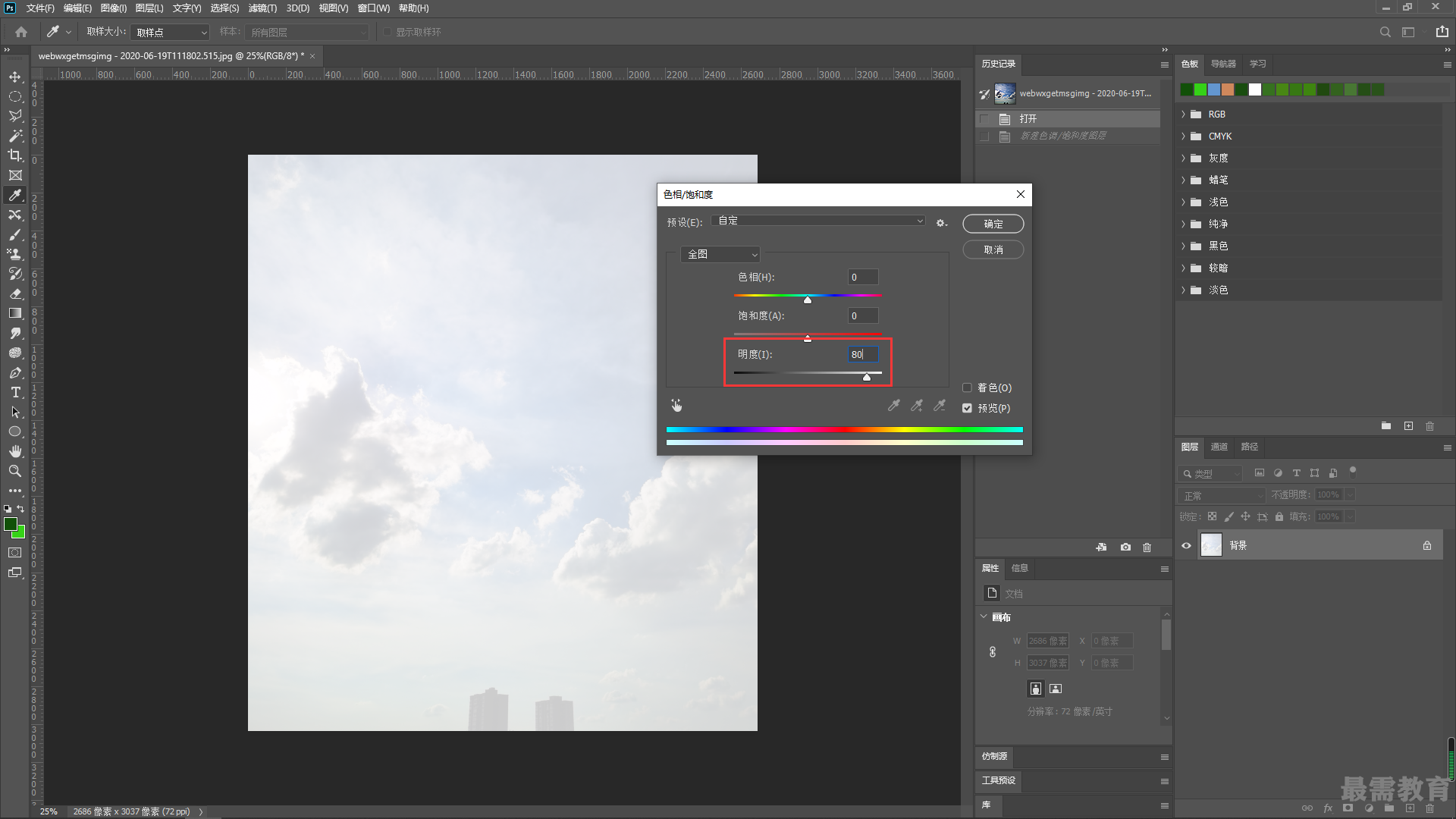Click the 明度 lightness slider handle

pos(867,377)
